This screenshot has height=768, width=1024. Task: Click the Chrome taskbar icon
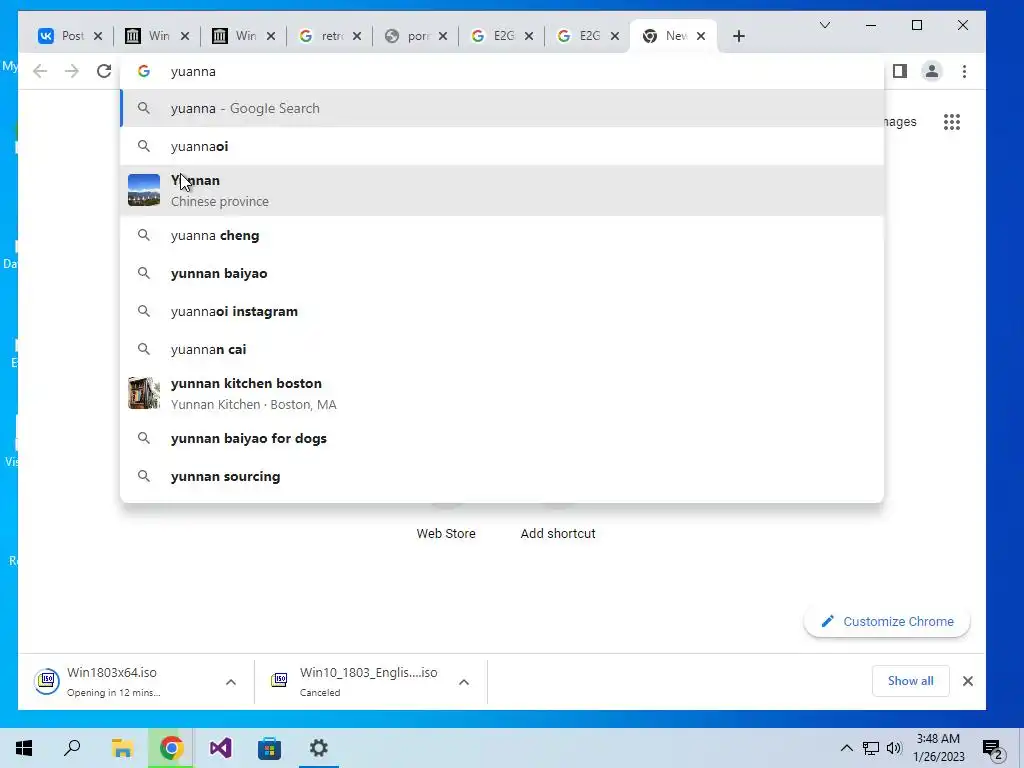(x=171, y=748)
